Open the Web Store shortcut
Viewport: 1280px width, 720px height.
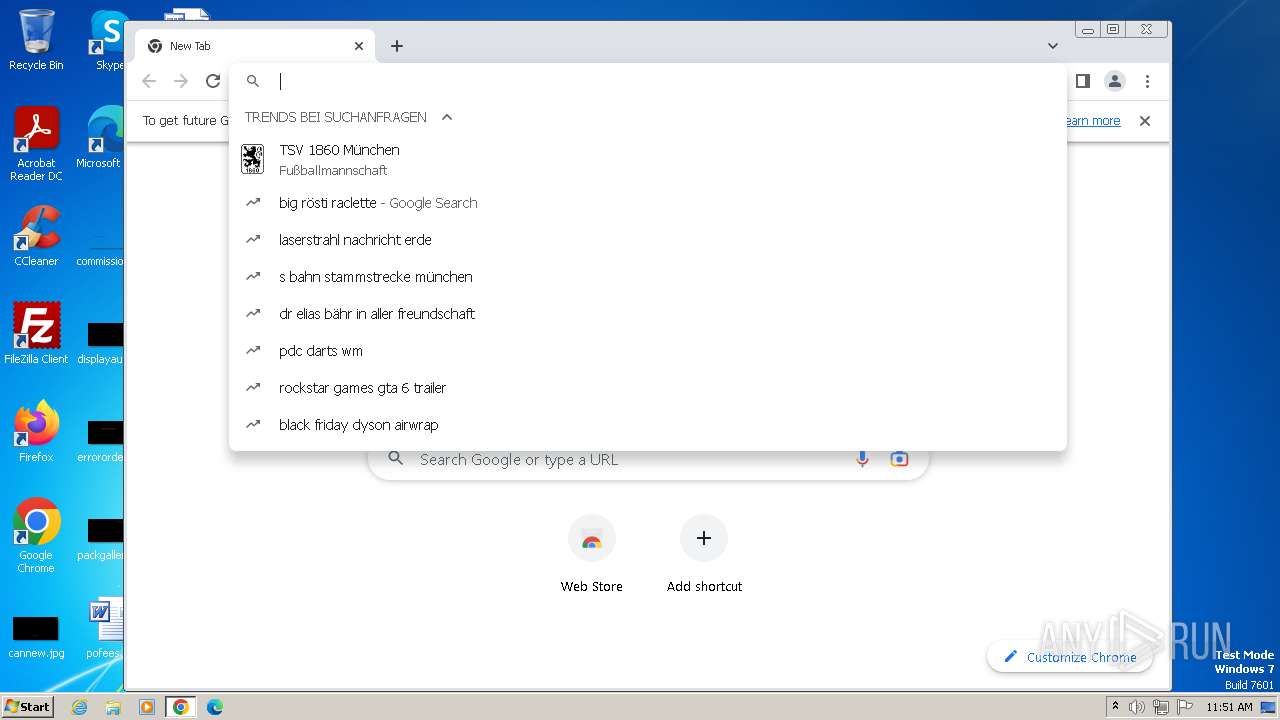pyautogui.click(x=591, y=555)
